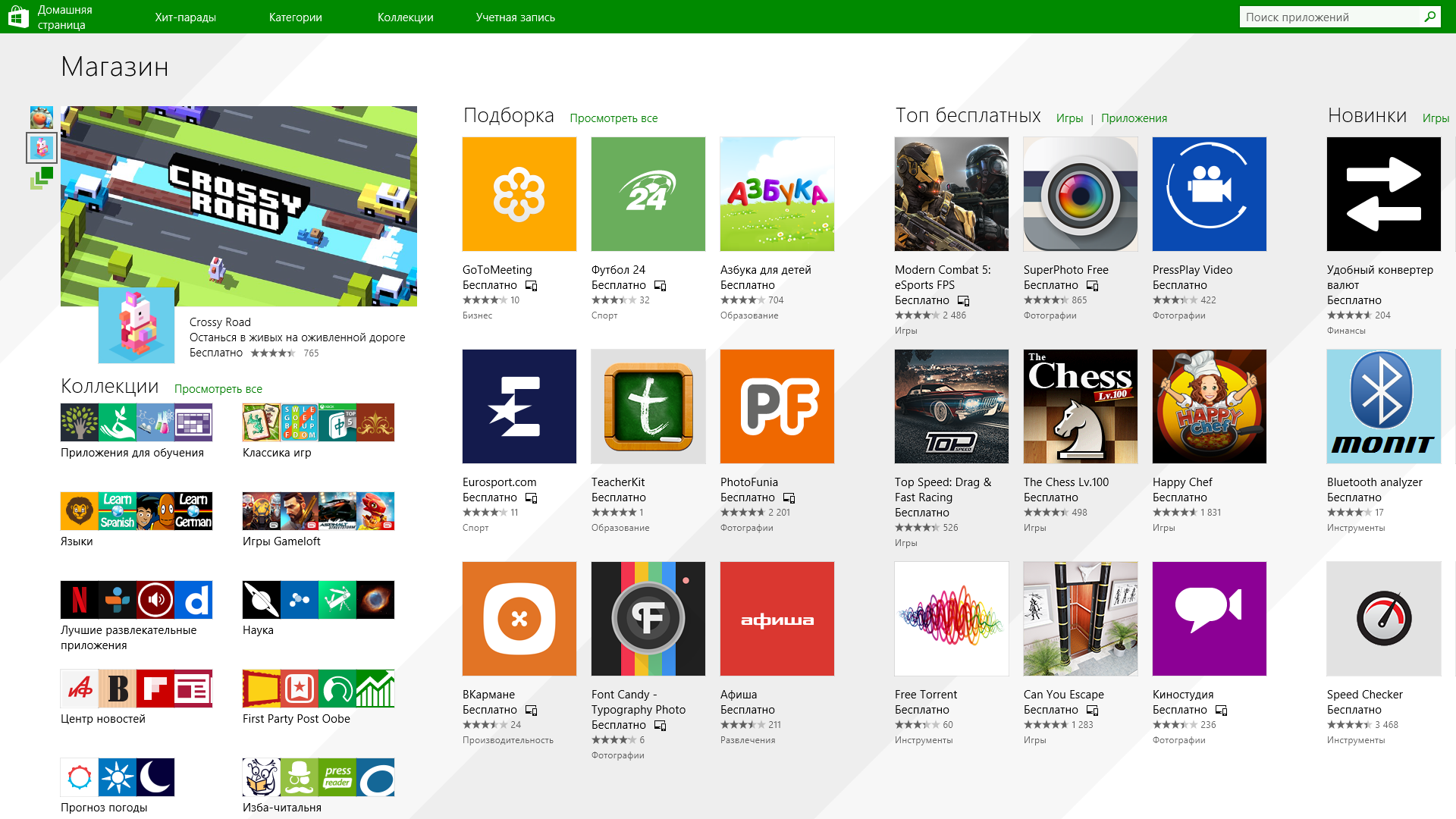Open the Категории menu

[295, 17]
